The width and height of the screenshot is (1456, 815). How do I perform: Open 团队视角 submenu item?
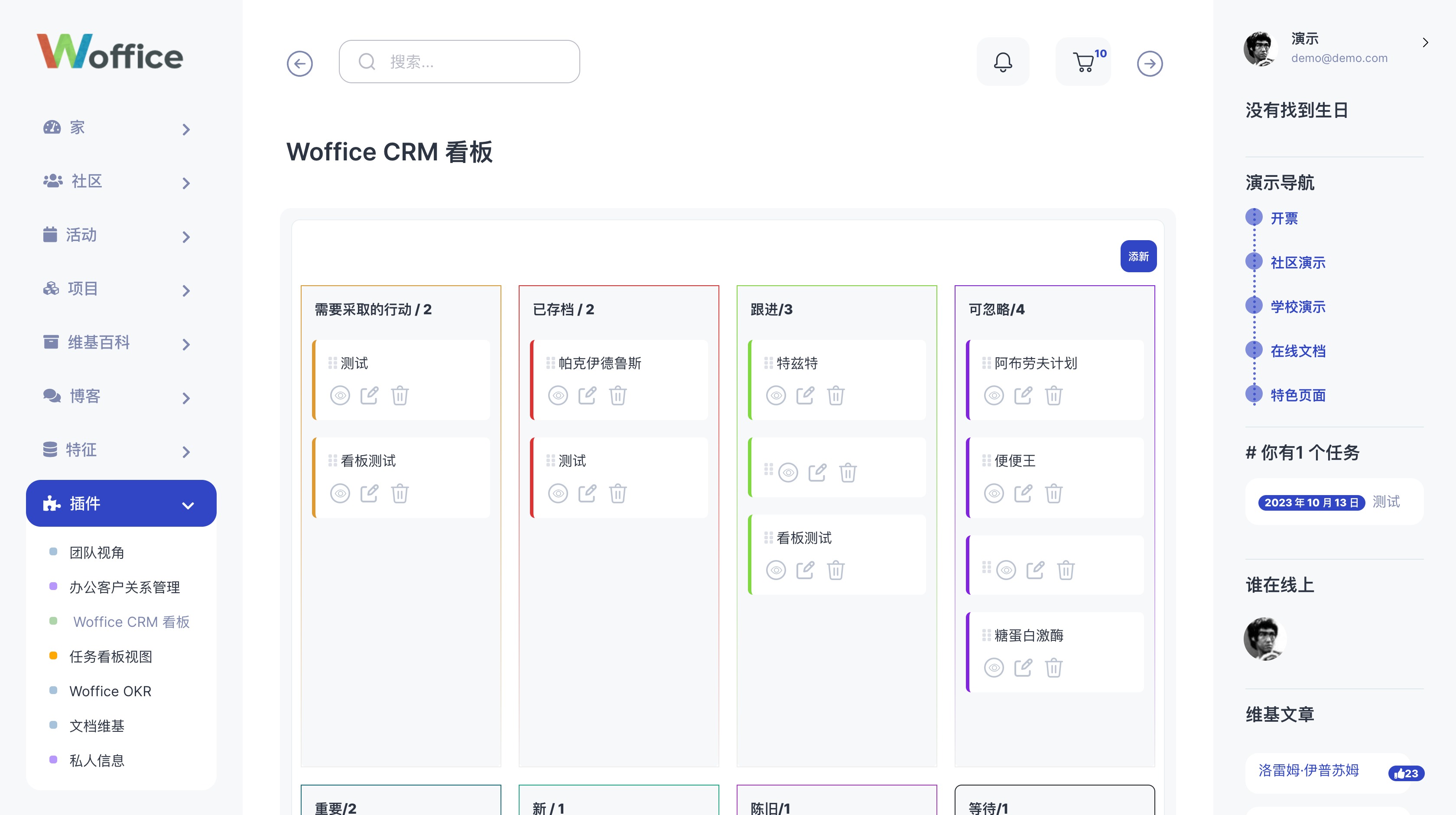pyautogui.click(x=97, y=553)
